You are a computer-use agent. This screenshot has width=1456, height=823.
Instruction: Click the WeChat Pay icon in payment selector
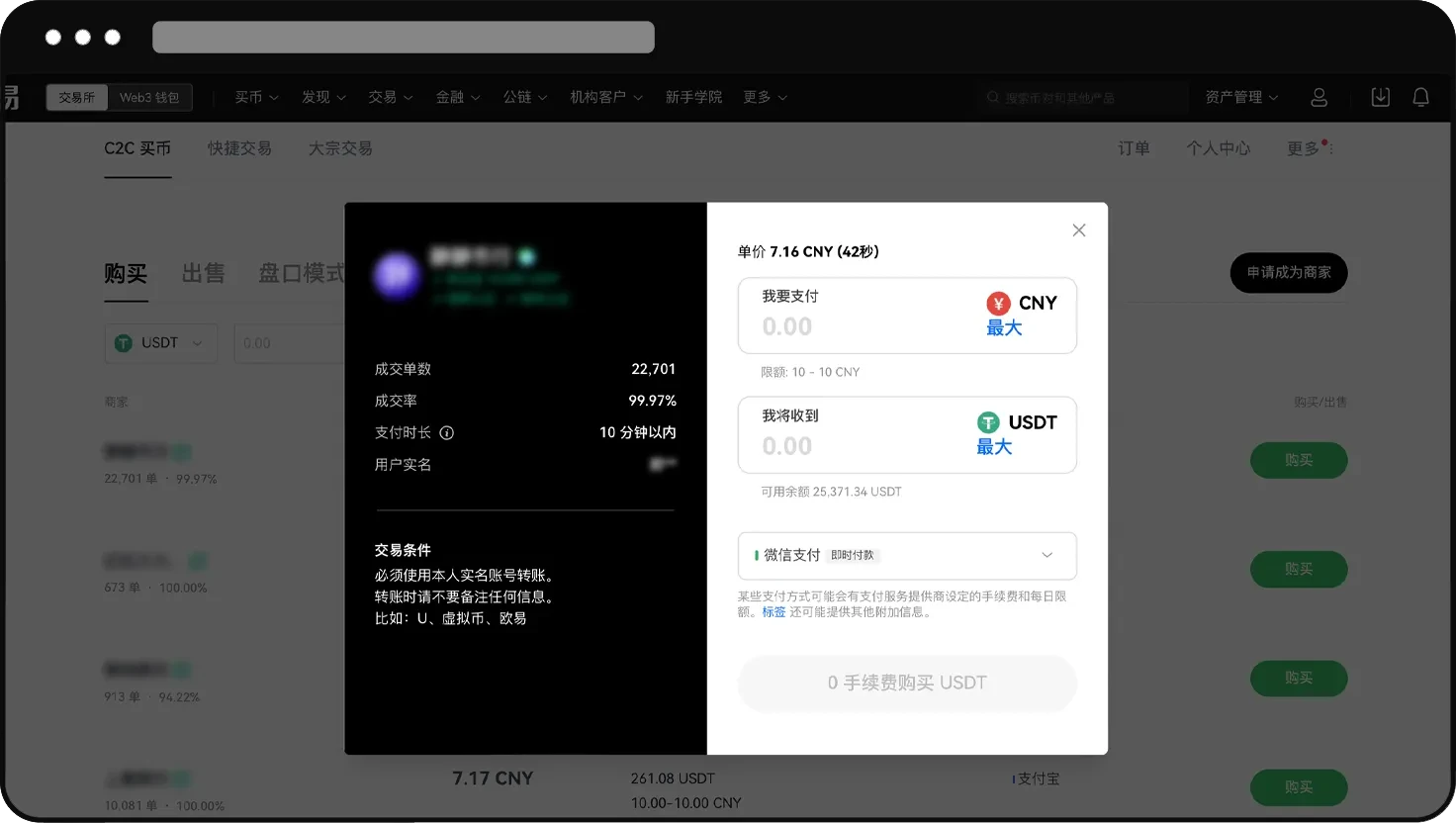pos(755,555)
